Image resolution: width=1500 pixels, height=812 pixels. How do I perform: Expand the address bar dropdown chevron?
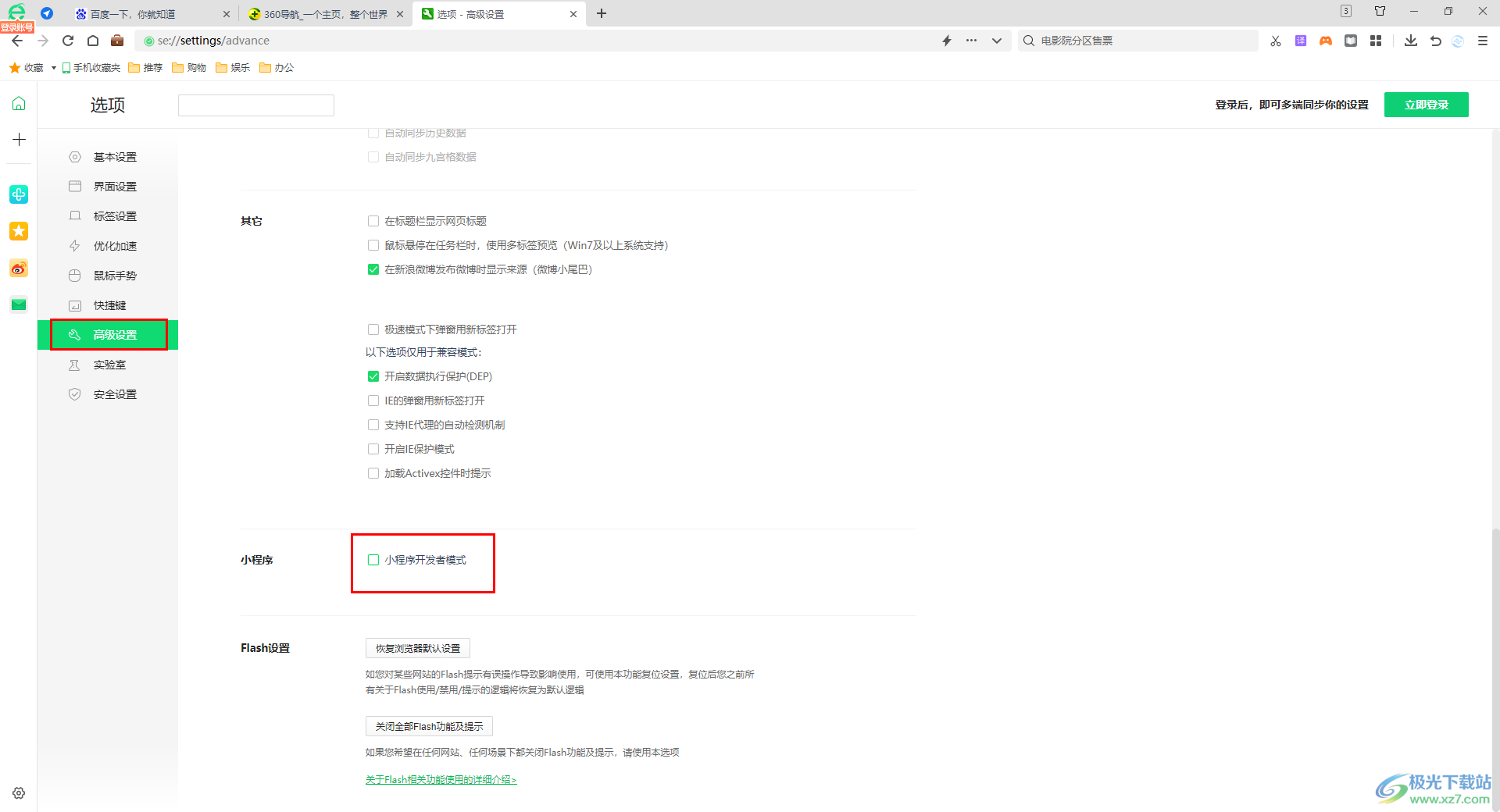click(997, 41)
